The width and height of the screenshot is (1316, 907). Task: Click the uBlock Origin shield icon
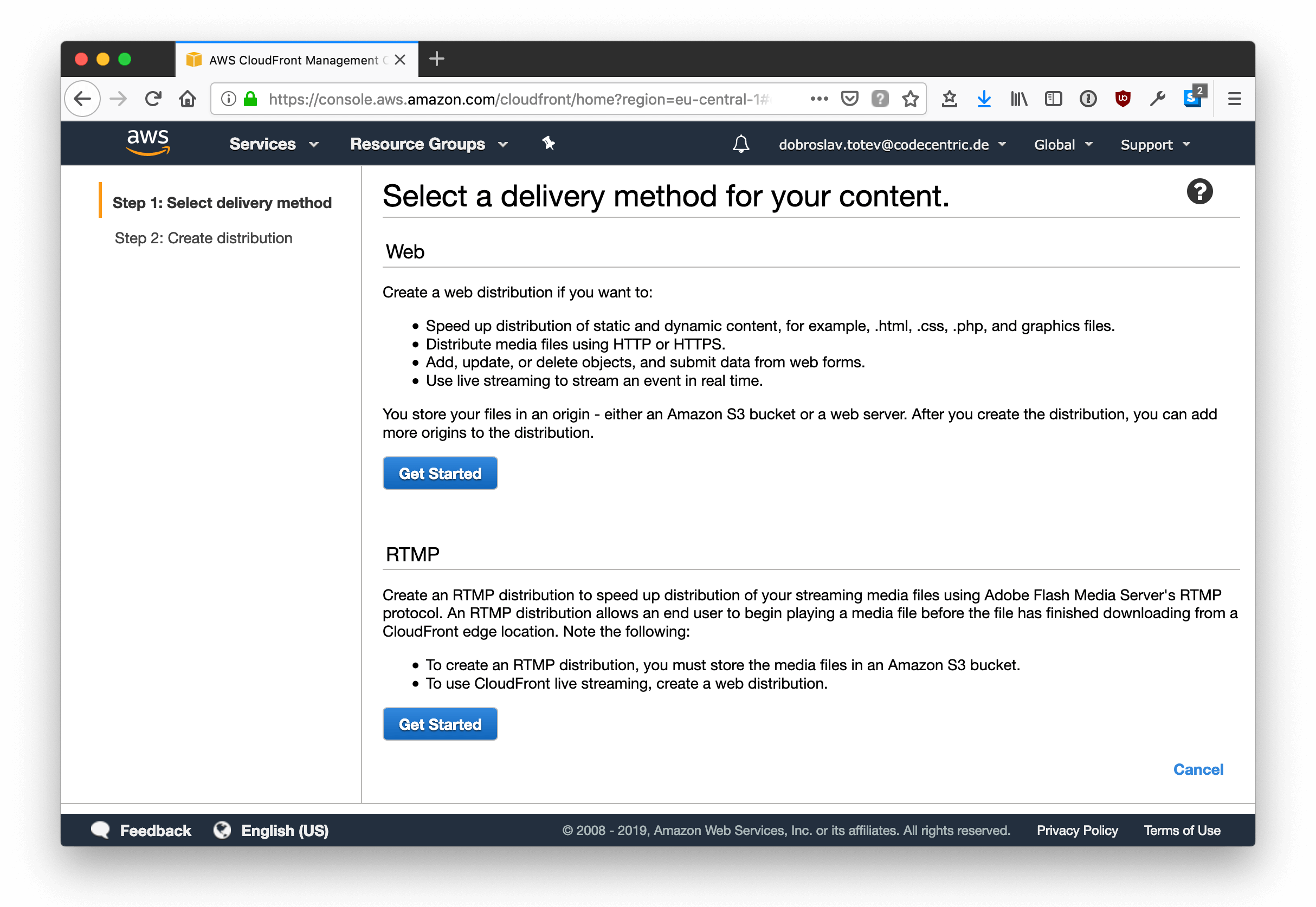coord(1123,99)
